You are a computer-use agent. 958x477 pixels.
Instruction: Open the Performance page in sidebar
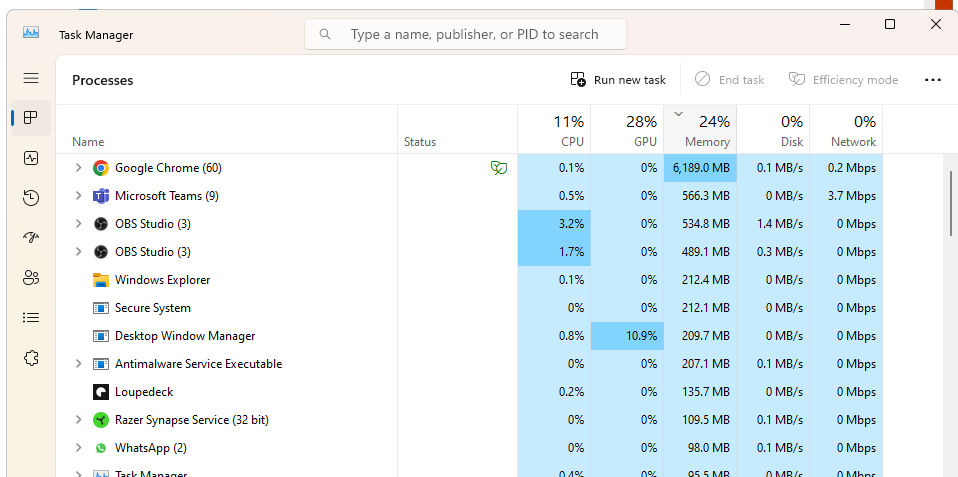pos(31,158)
